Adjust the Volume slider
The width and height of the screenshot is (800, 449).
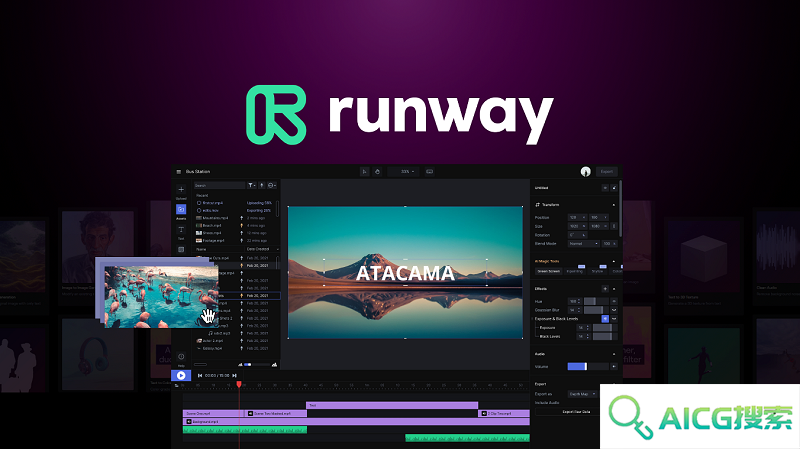(588, 366)
